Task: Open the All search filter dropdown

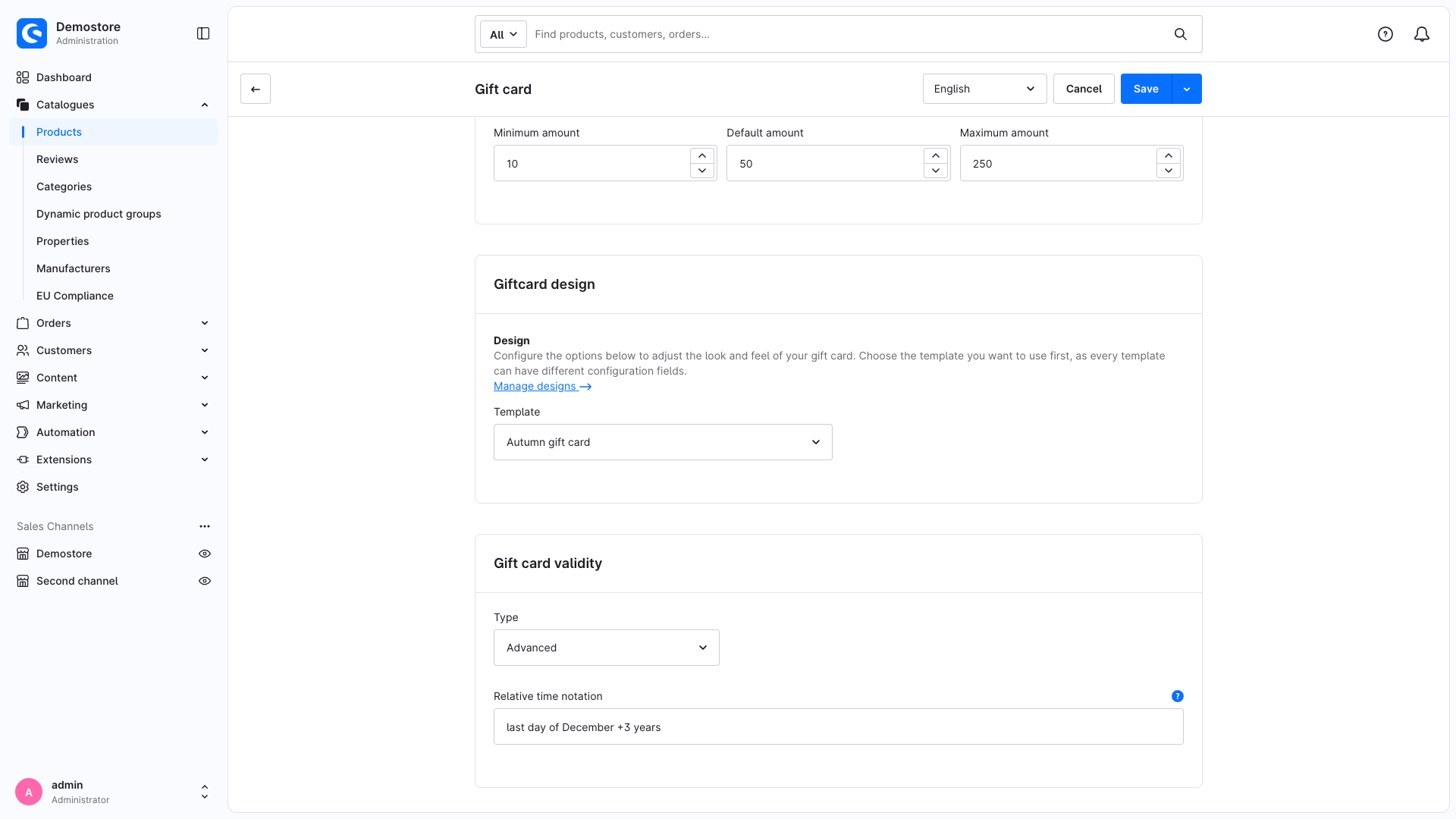Action: point(504,34)
